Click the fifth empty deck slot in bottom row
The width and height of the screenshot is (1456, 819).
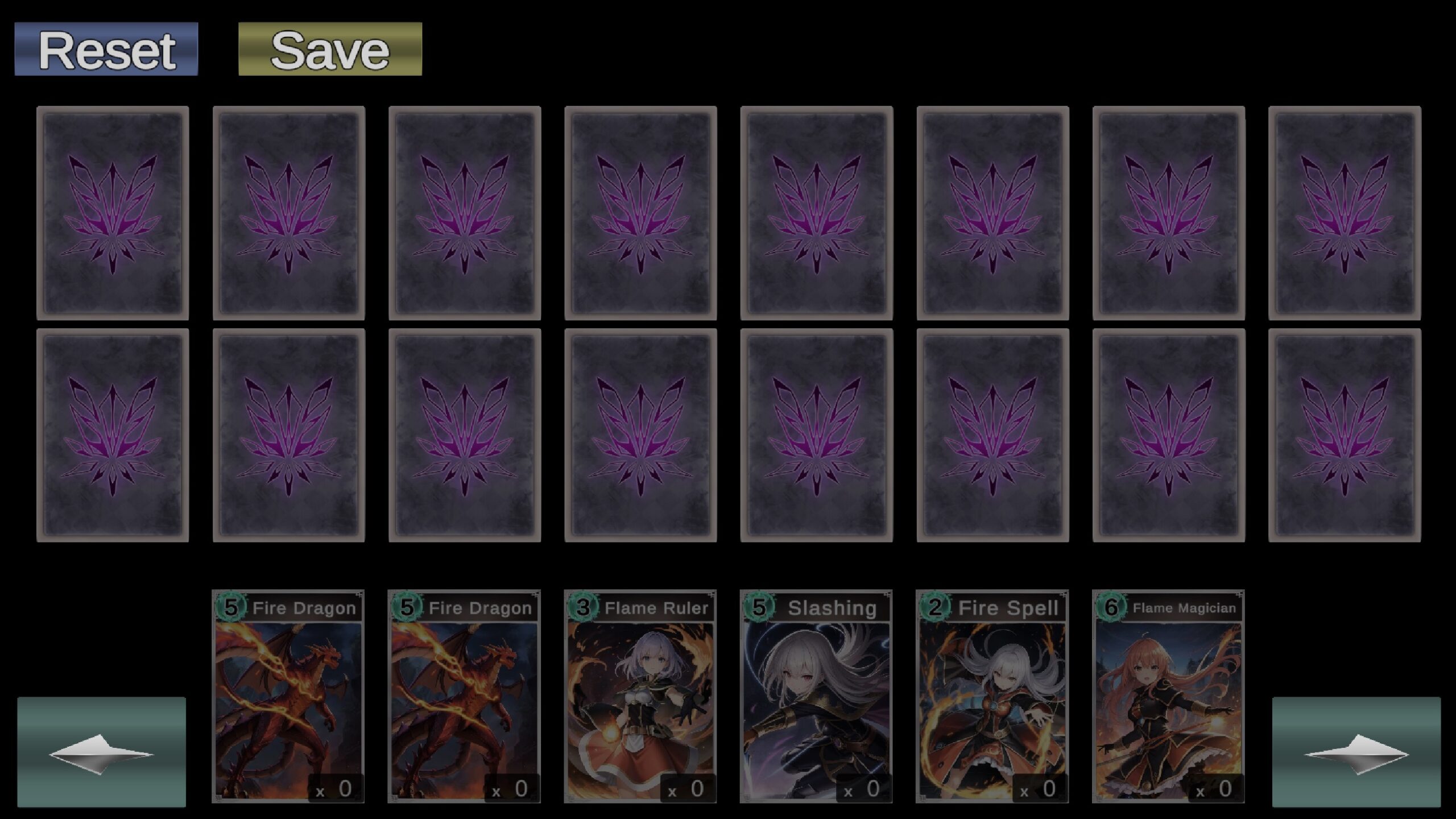[817, 435]
